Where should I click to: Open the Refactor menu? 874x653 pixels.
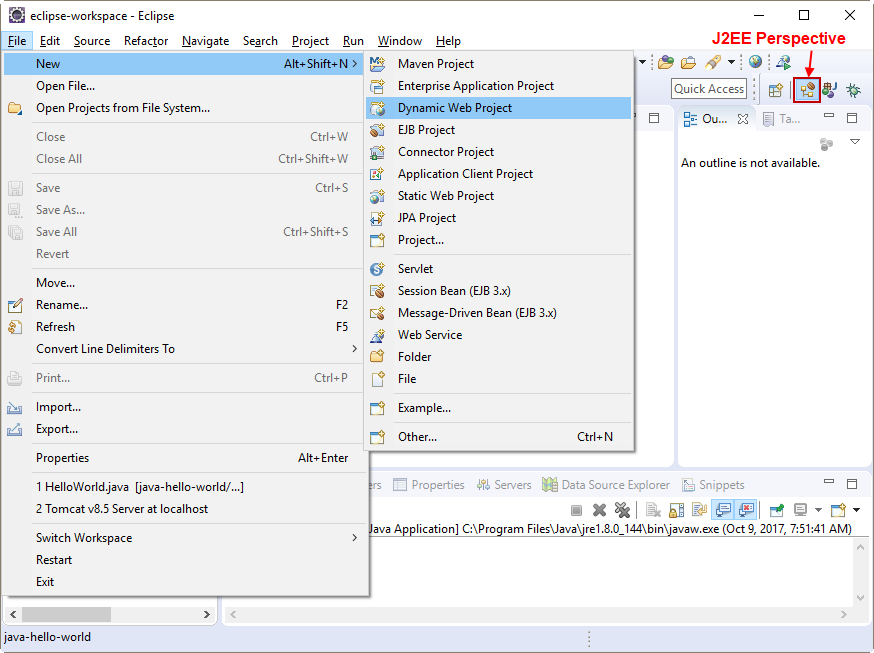coord(146,41)
